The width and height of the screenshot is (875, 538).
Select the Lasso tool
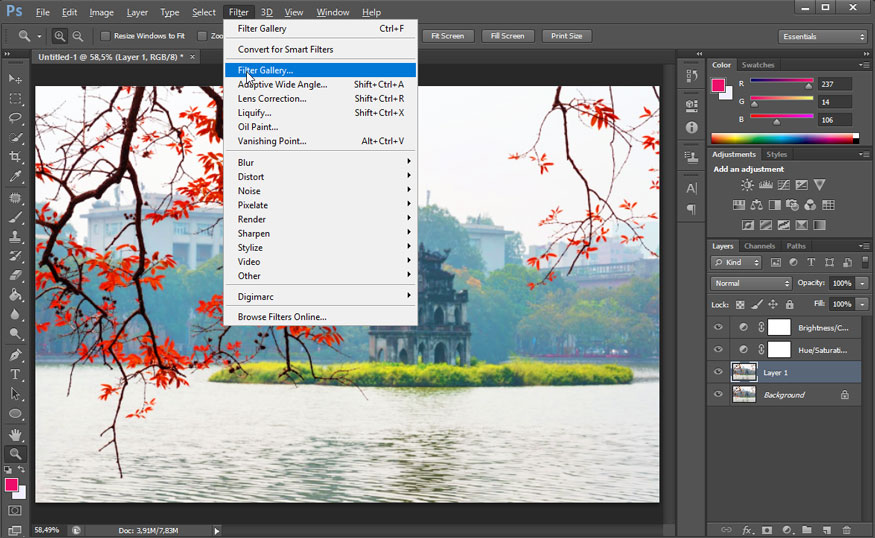click(x=15, y=118)
